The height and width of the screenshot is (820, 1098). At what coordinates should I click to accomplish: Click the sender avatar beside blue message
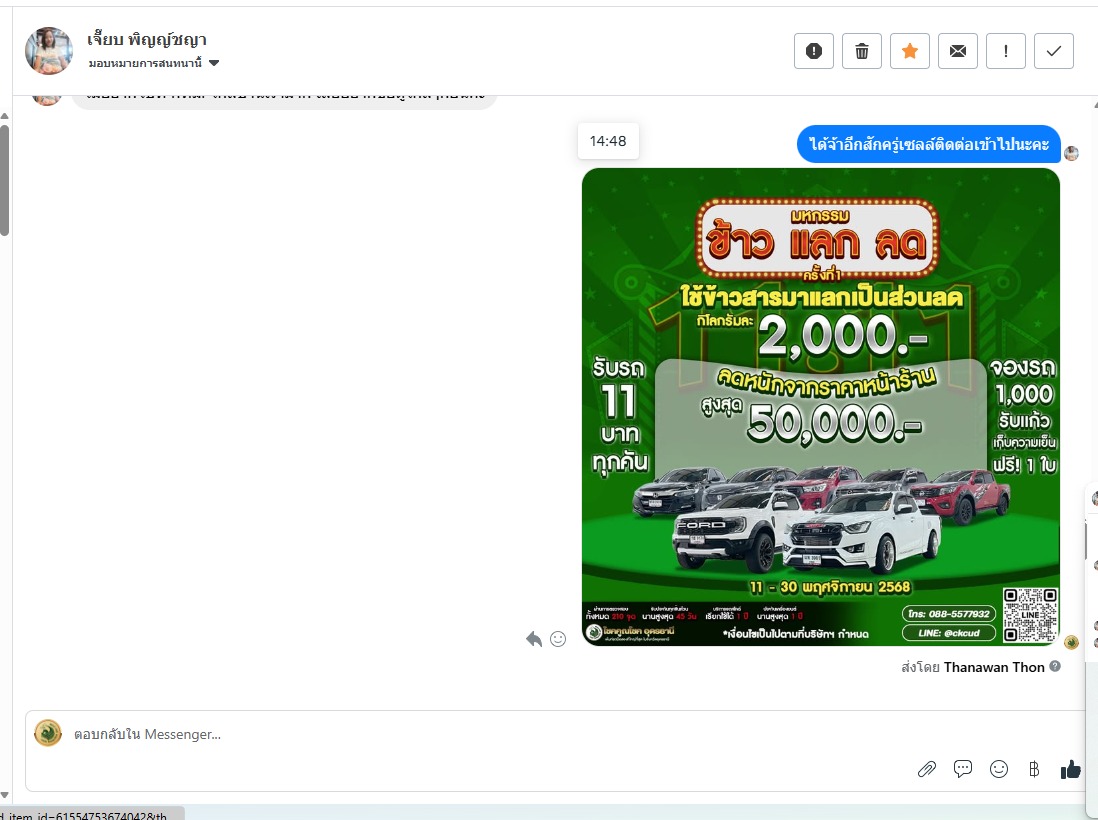coord(1071,153)
